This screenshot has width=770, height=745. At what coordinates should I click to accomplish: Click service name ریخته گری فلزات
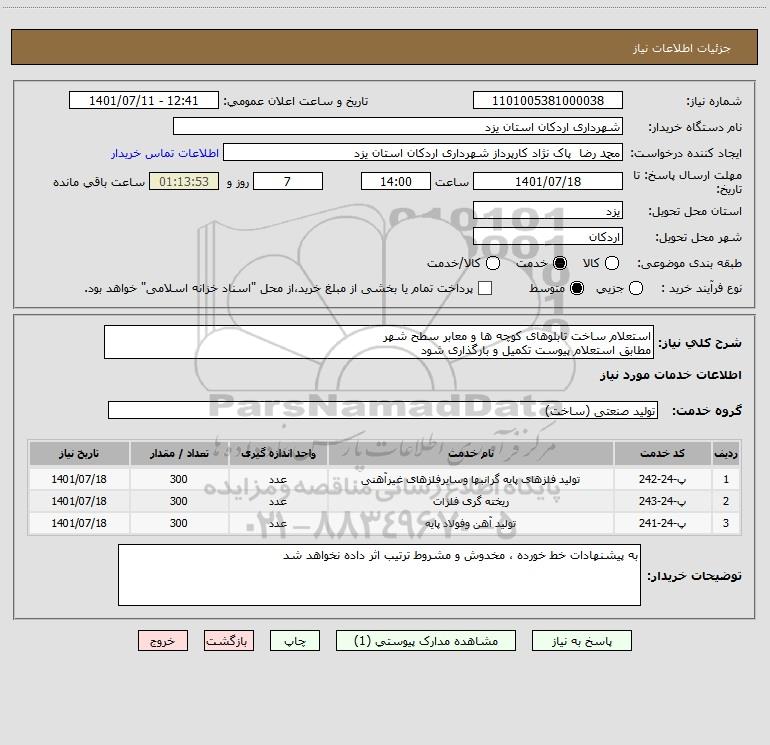point(470,501)
